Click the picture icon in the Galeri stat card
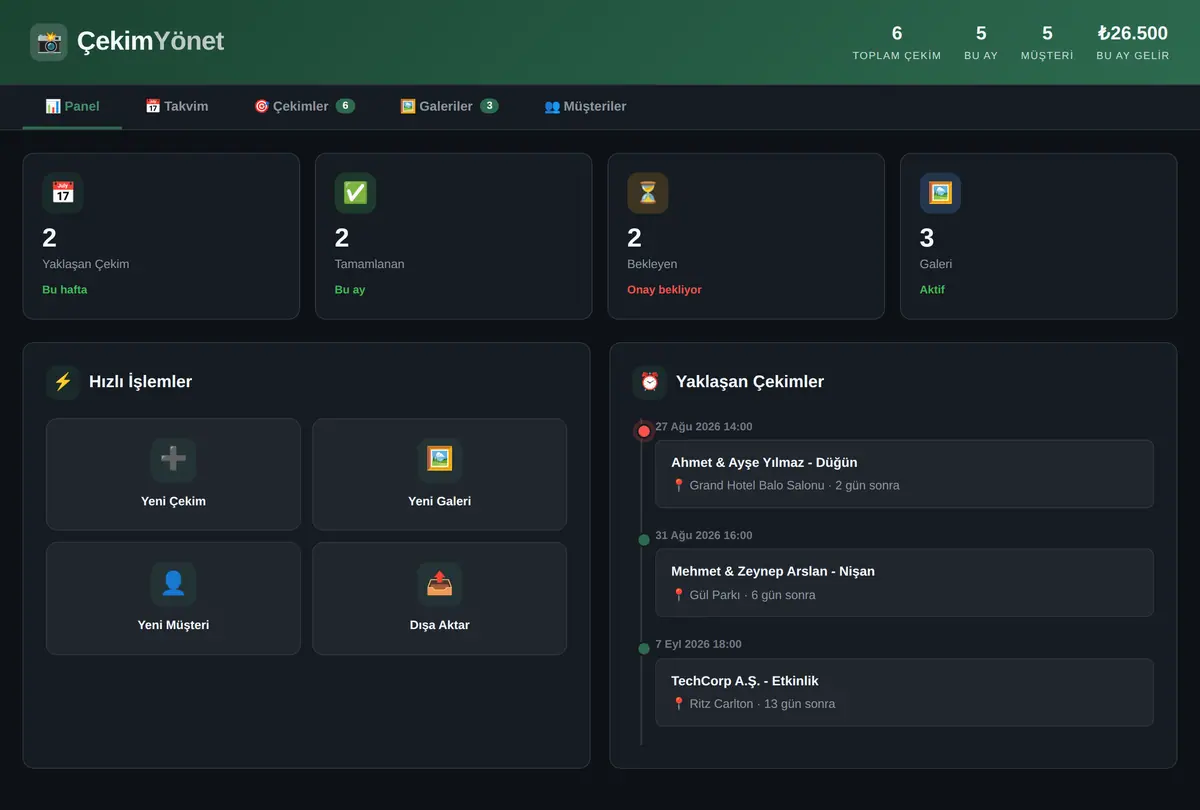 tap(940, 193)
